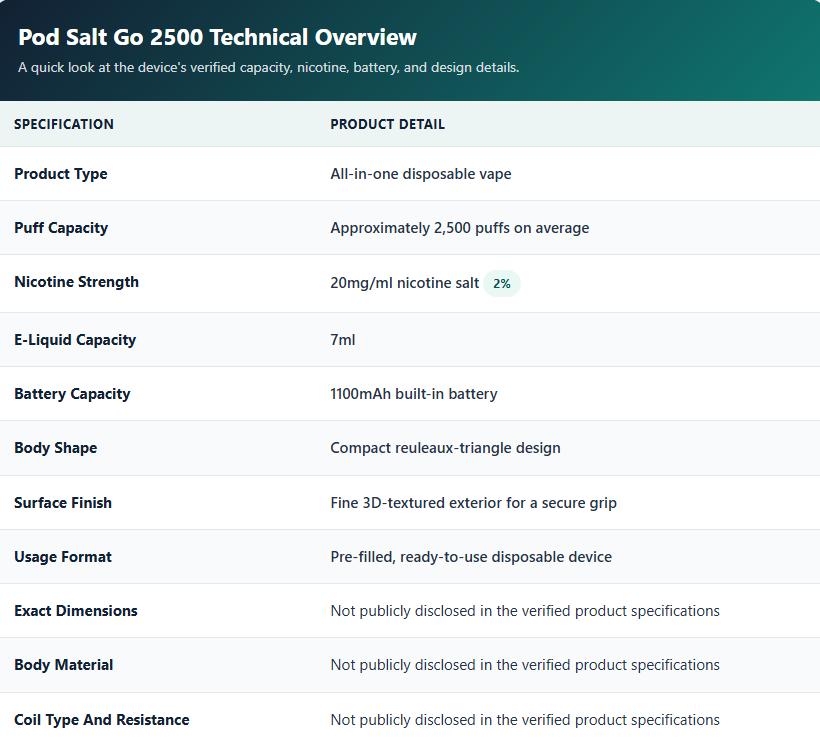This screenshot has width=820, height=745.
Task: Click the PRODUCT DETAIL column header
Action: click(x=388, y=124)
